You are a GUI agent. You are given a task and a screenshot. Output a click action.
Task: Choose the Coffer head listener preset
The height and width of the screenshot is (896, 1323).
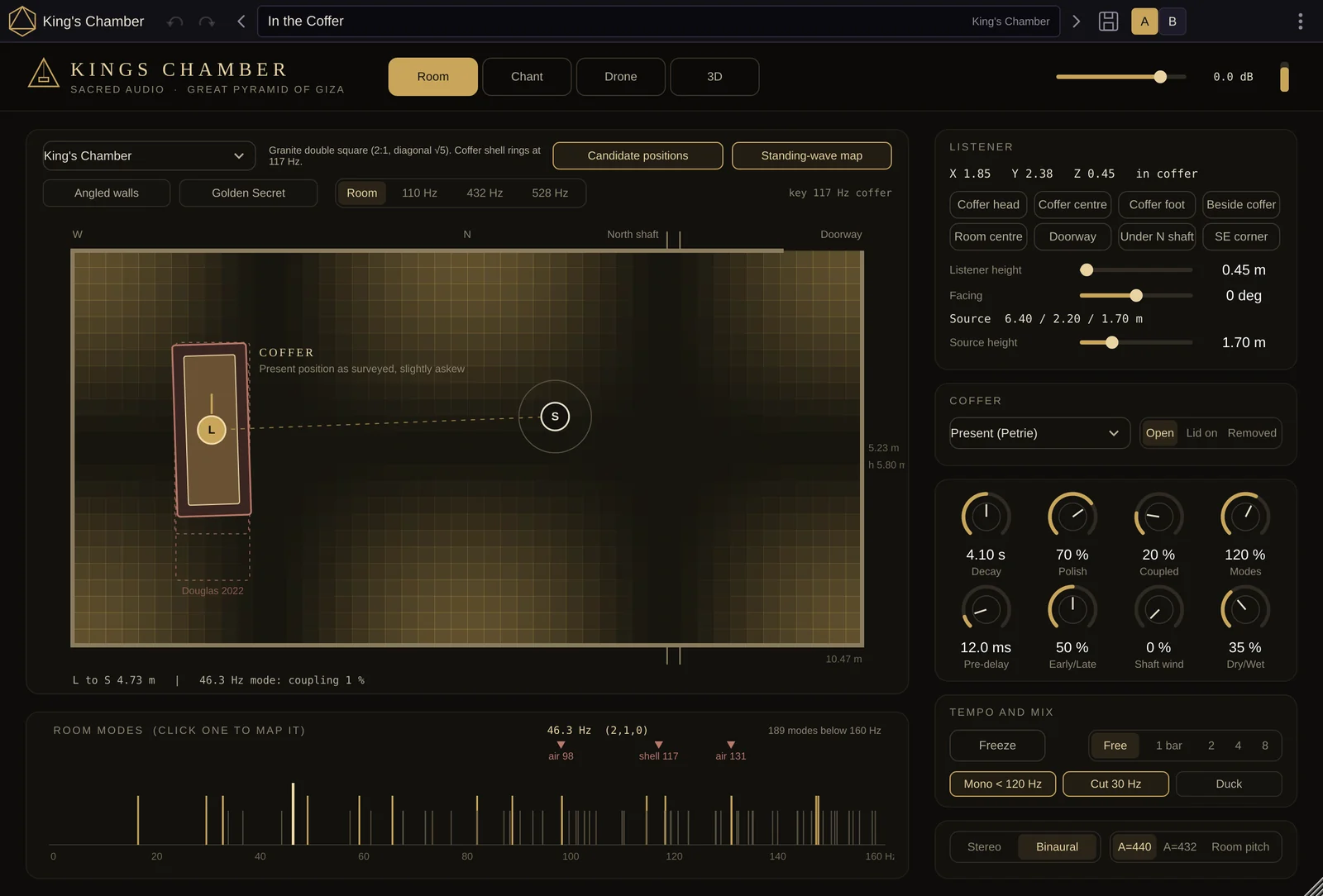pyautogui.click(x=988, y=204)
